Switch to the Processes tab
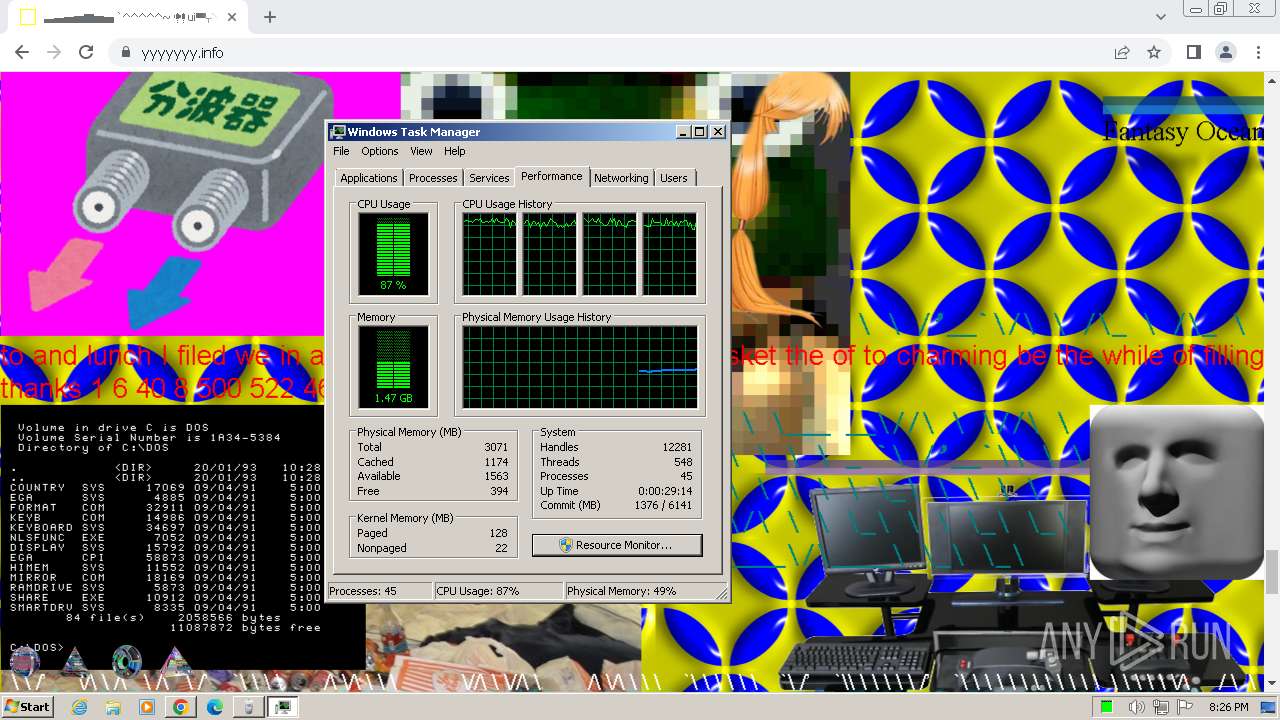 click(x=433, y=178)
